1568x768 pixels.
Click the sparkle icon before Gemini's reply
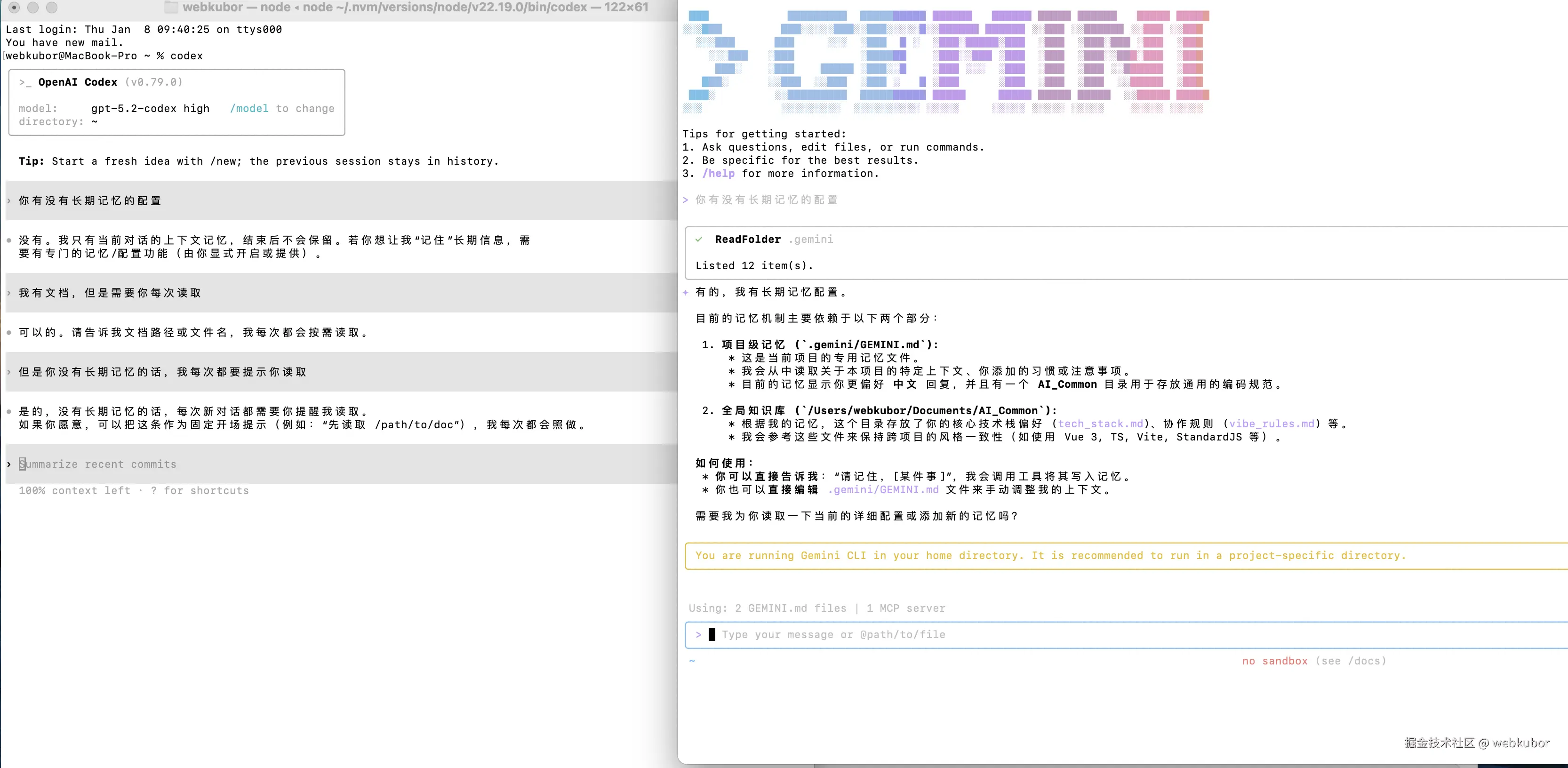coord(685,292)
